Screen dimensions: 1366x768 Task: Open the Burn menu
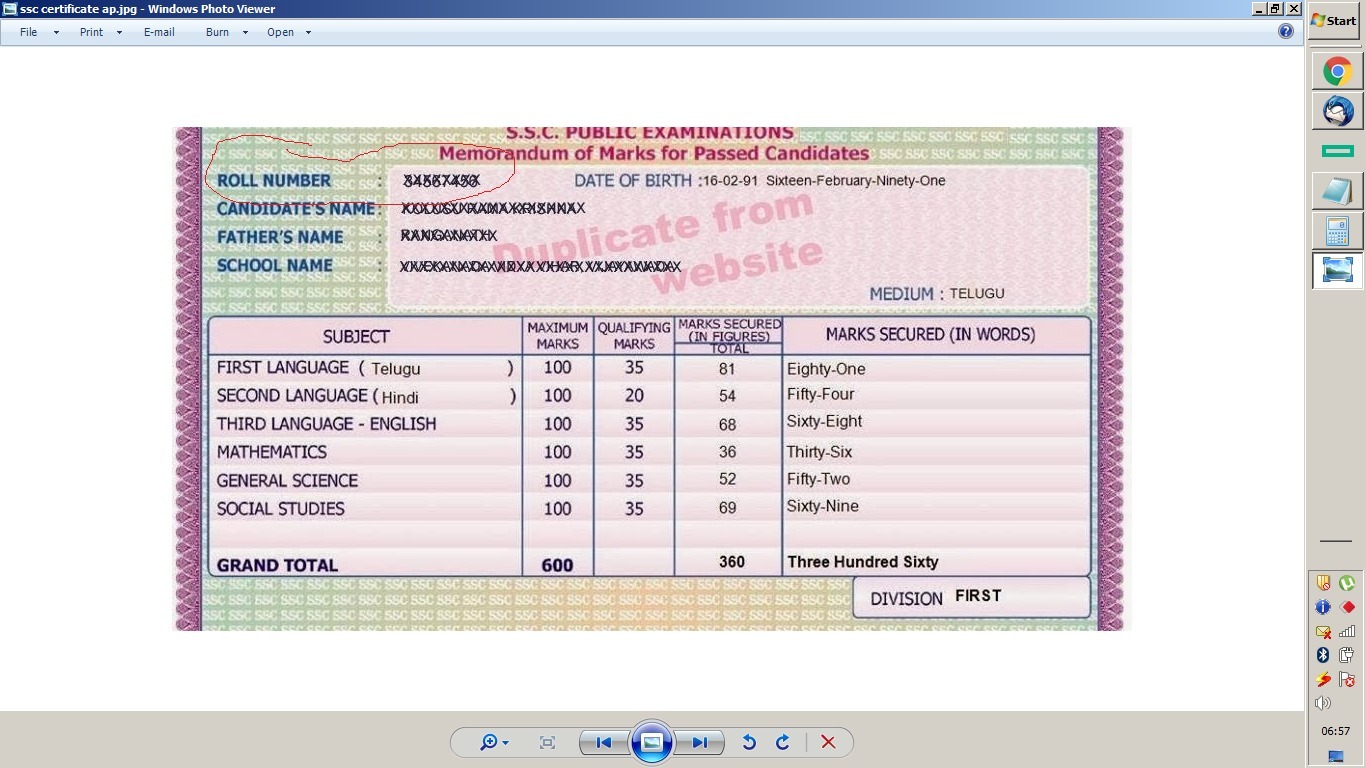click(x=217, y=32)
